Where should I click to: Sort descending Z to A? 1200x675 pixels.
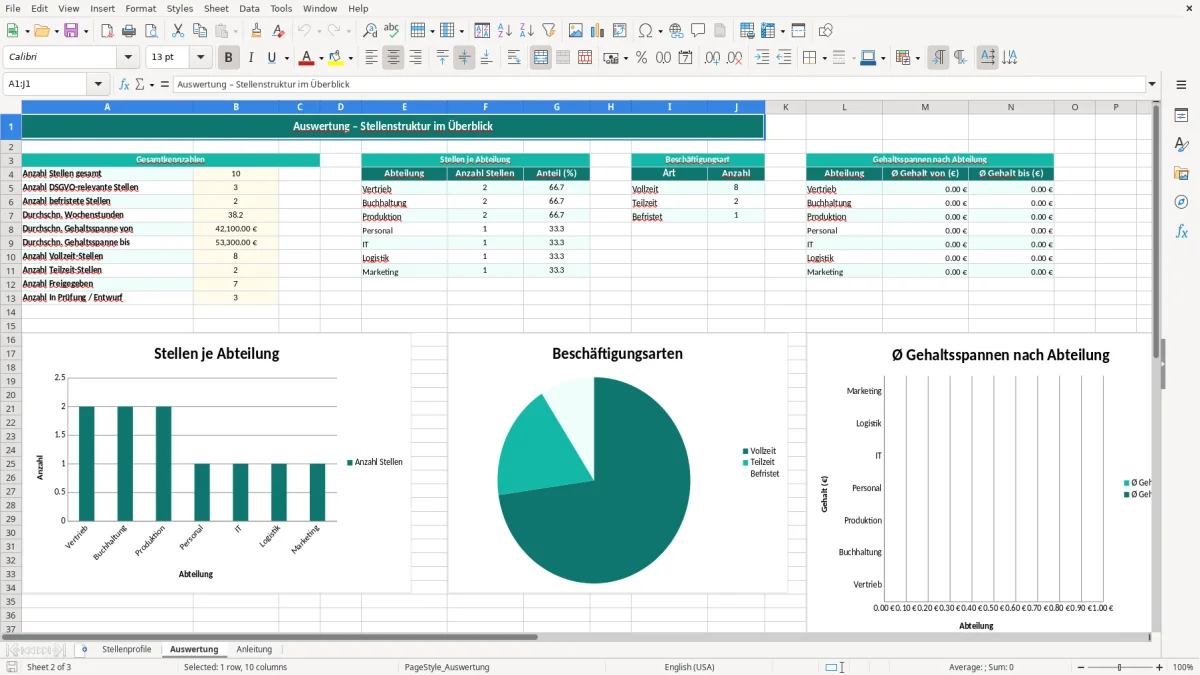point(527,31)
